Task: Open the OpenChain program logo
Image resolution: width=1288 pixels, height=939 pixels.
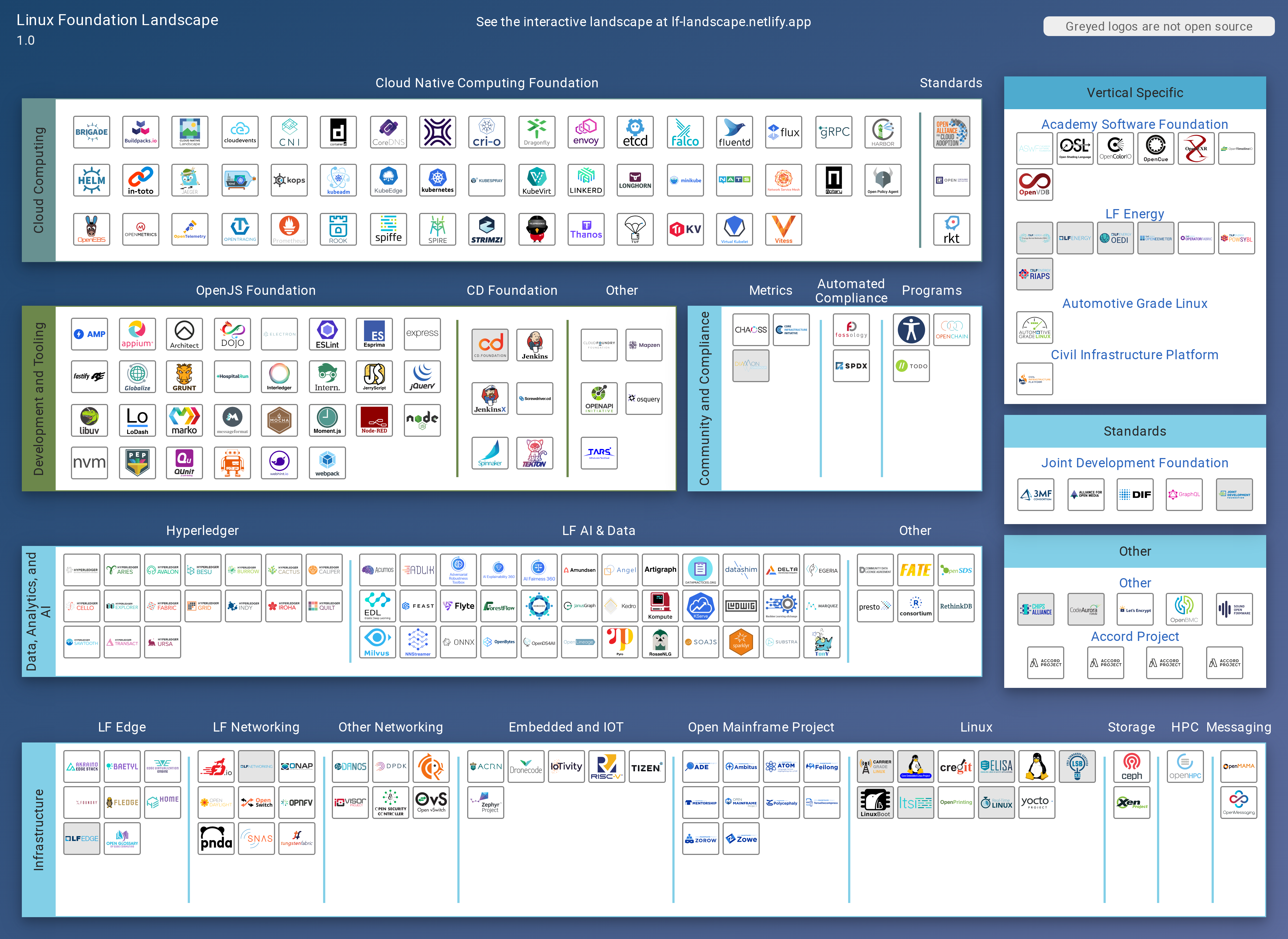Action: [952, 330]
